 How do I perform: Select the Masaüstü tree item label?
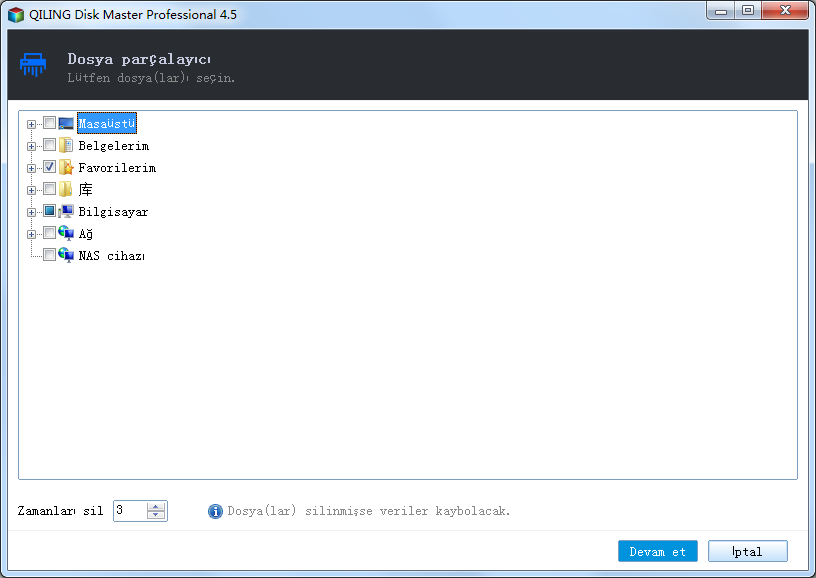tap(107, 123)
